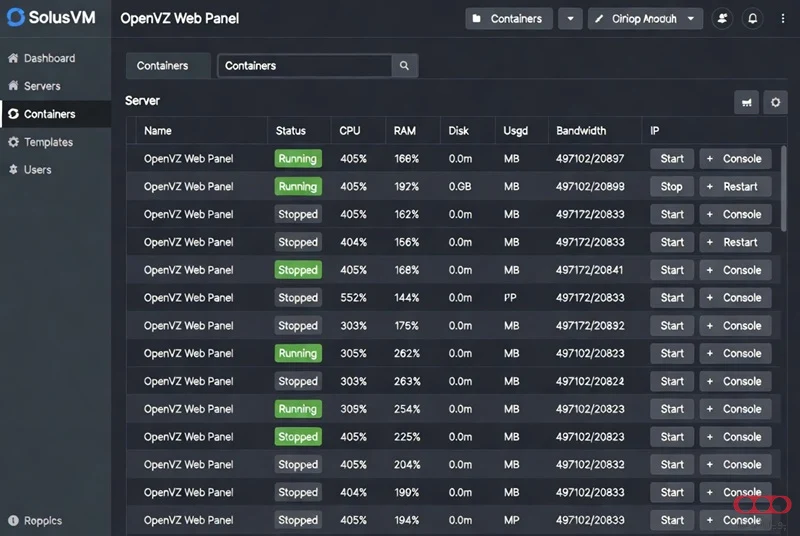Sort by Usgd column header
This screenshot has height=536, width=800.
515,131
